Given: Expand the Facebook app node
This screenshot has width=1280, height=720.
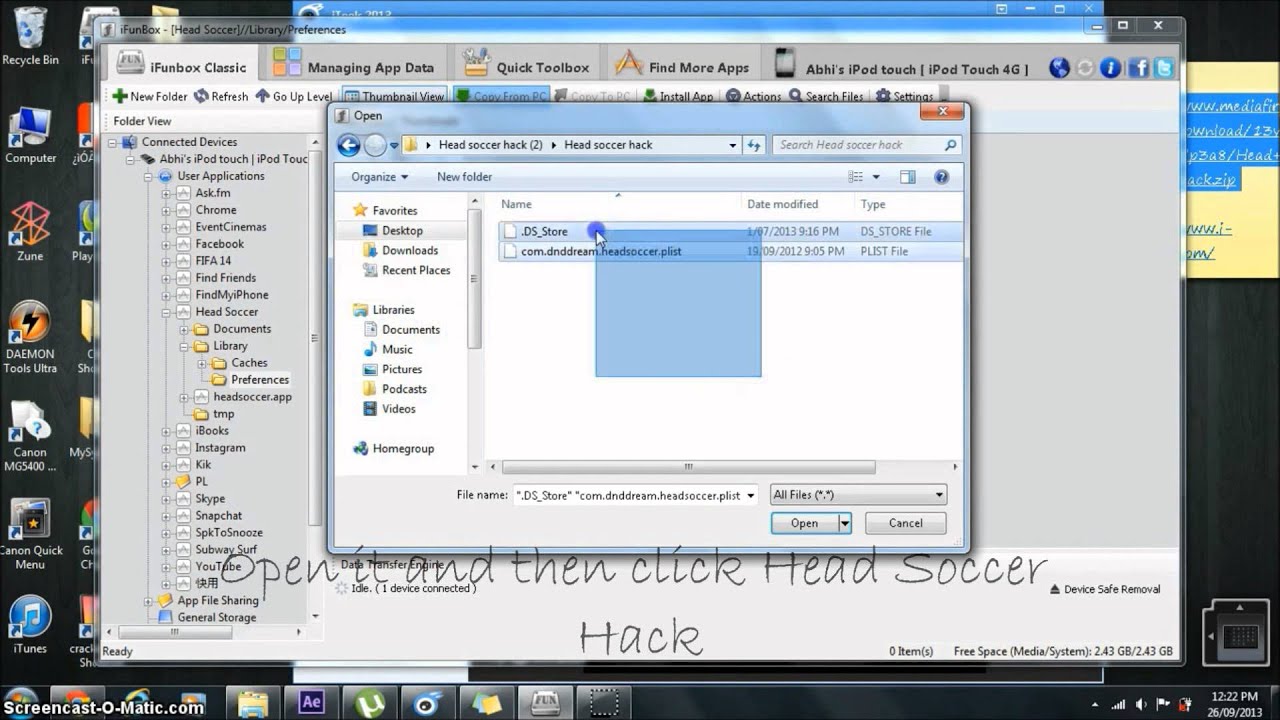Looking at the screenshot, I should (166, 244).
